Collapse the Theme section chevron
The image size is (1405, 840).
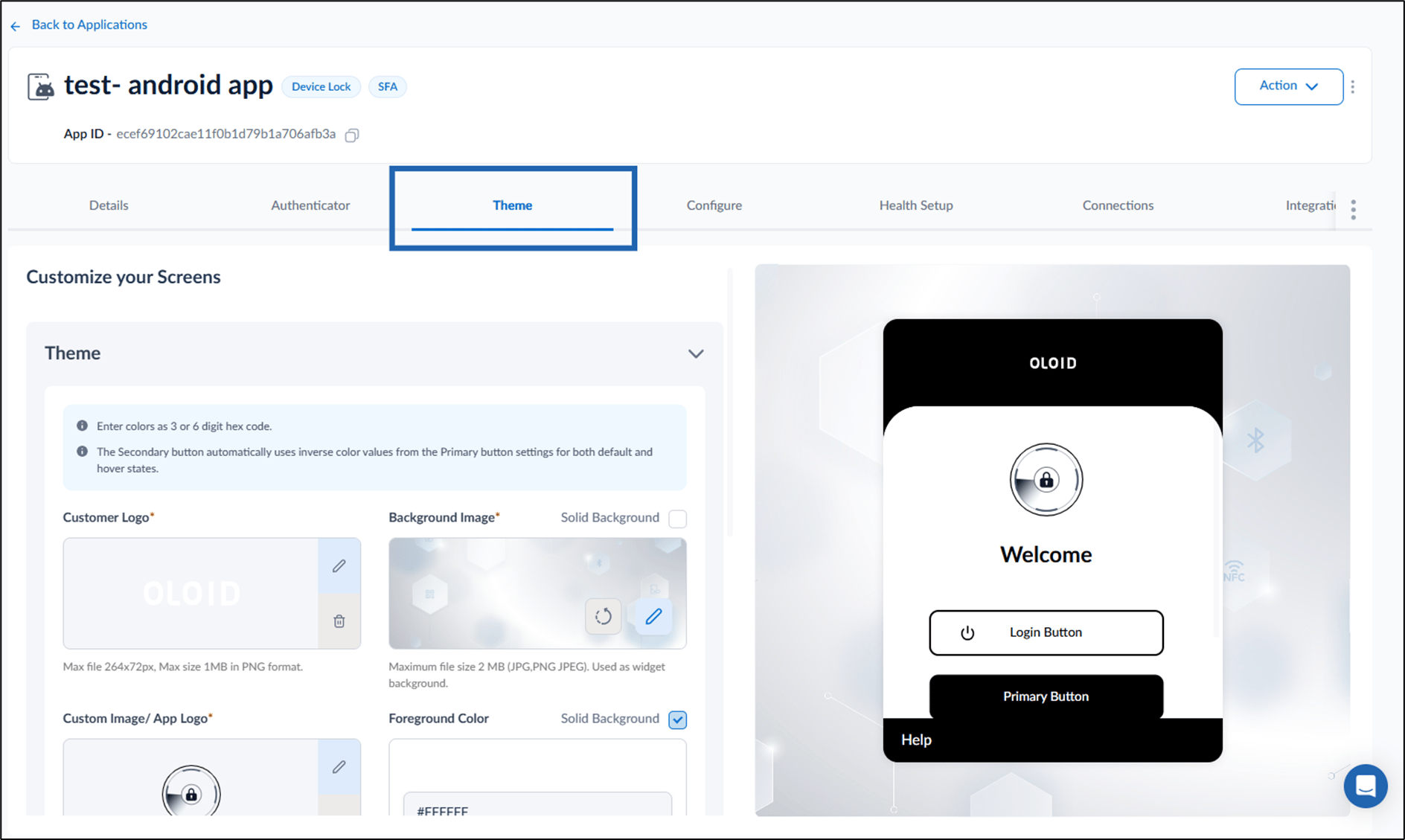pyautogui.click(x=695, y=353)
